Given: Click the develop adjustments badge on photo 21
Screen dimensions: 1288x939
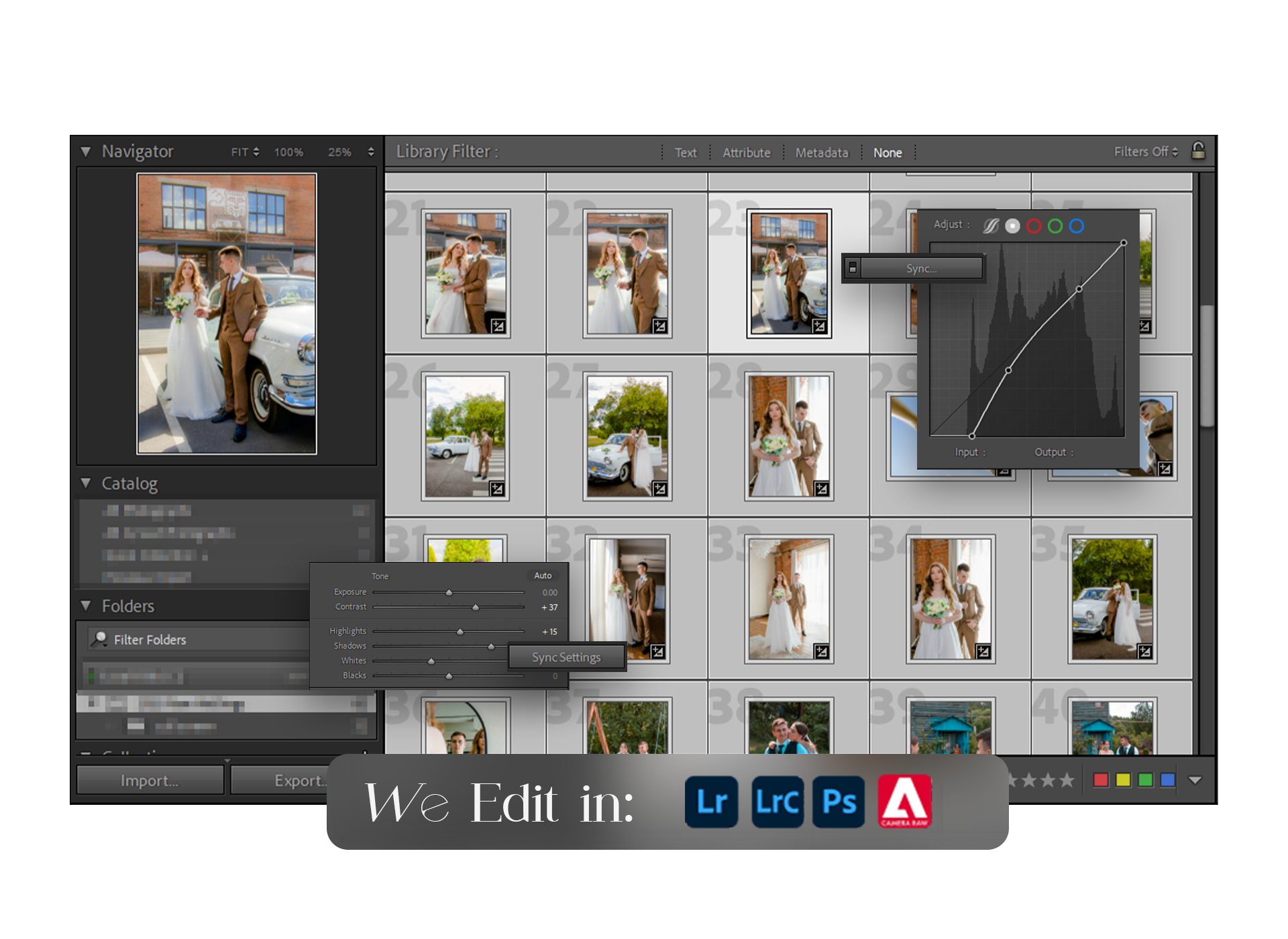Looking at the screenshot, I should [x=498, y=326].
